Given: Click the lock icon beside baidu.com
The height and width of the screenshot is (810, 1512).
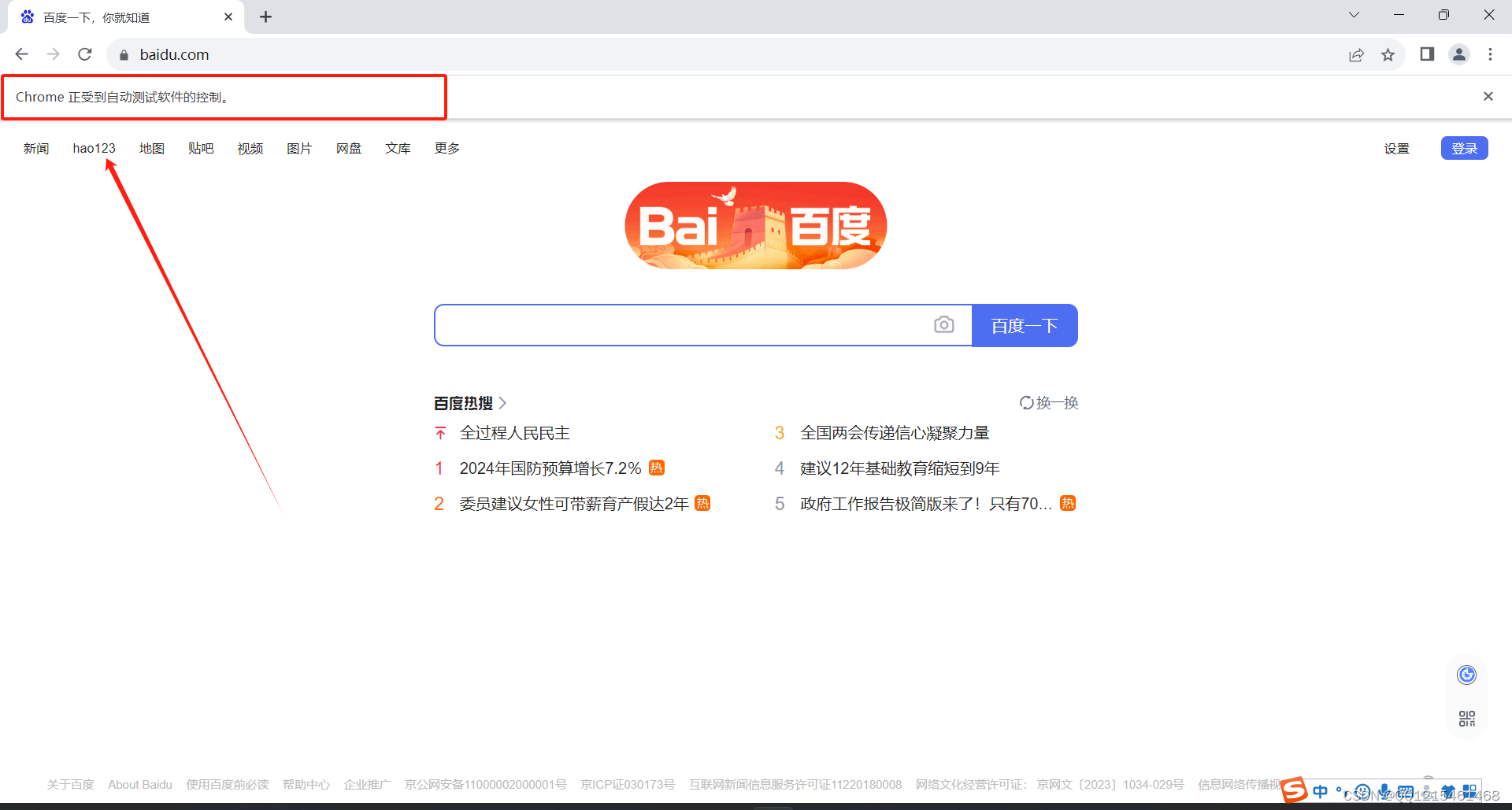Looking at the screenshot, I should [124, 55].
